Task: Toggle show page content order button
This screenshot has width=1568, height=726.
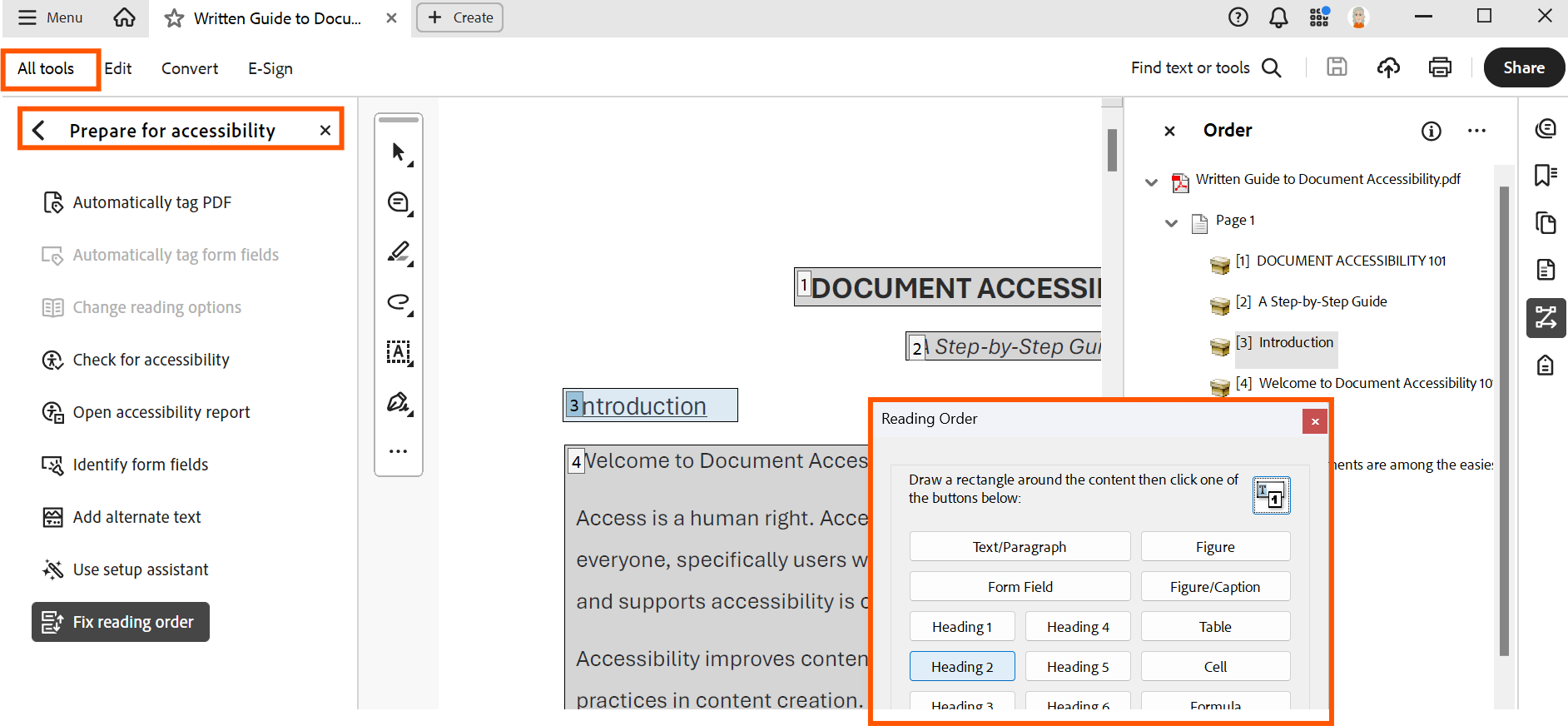Action: click(1271, 496)
